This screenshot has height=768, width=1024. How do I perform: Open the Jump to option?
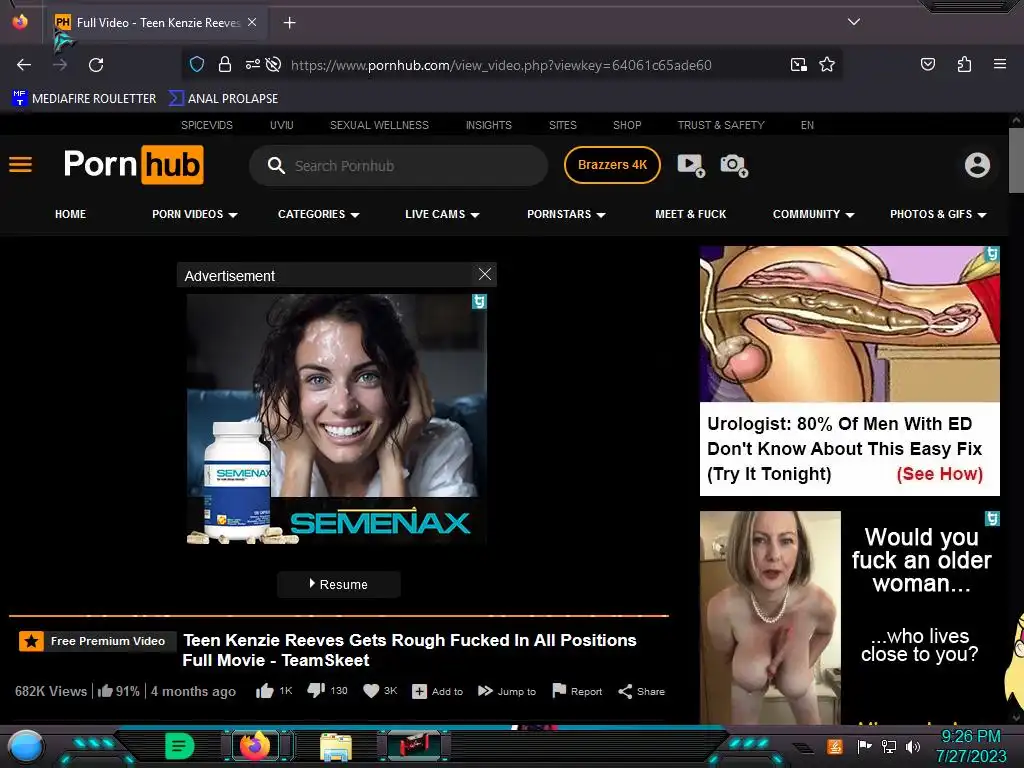[507, 691]
